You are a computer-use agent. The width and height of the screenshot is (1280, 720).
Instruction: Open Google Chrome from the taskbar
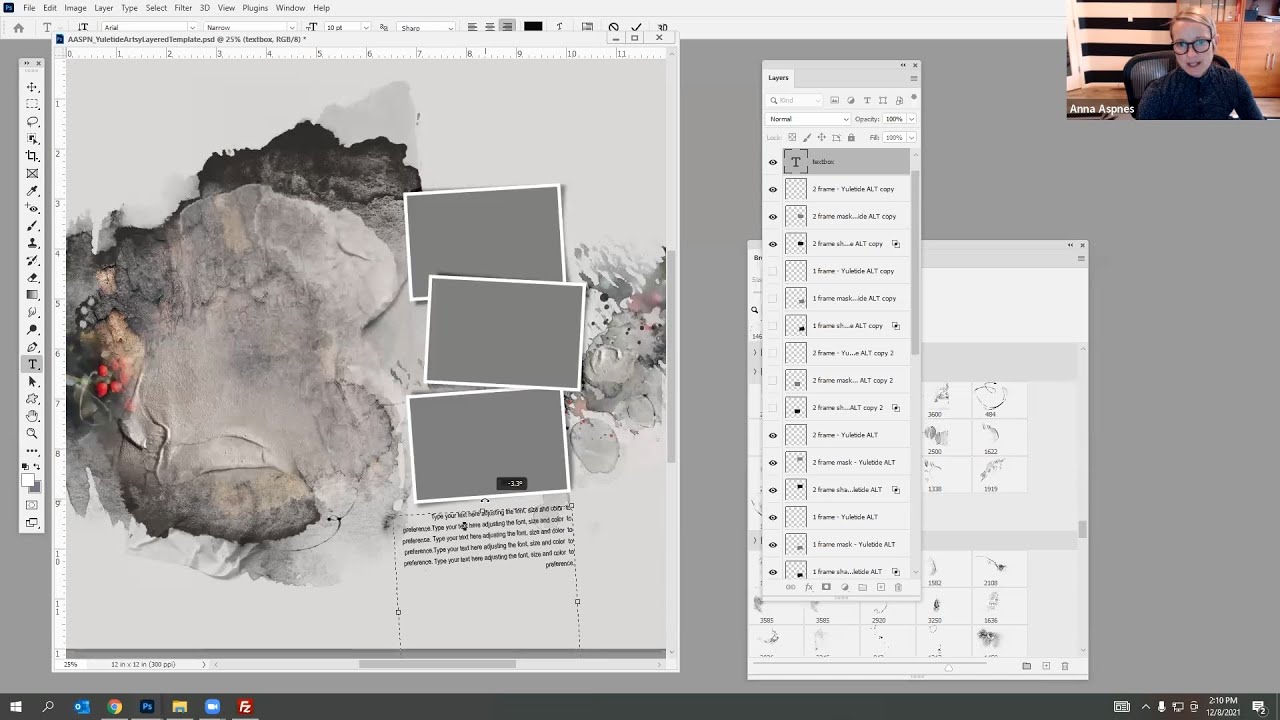tap(114, 707)
